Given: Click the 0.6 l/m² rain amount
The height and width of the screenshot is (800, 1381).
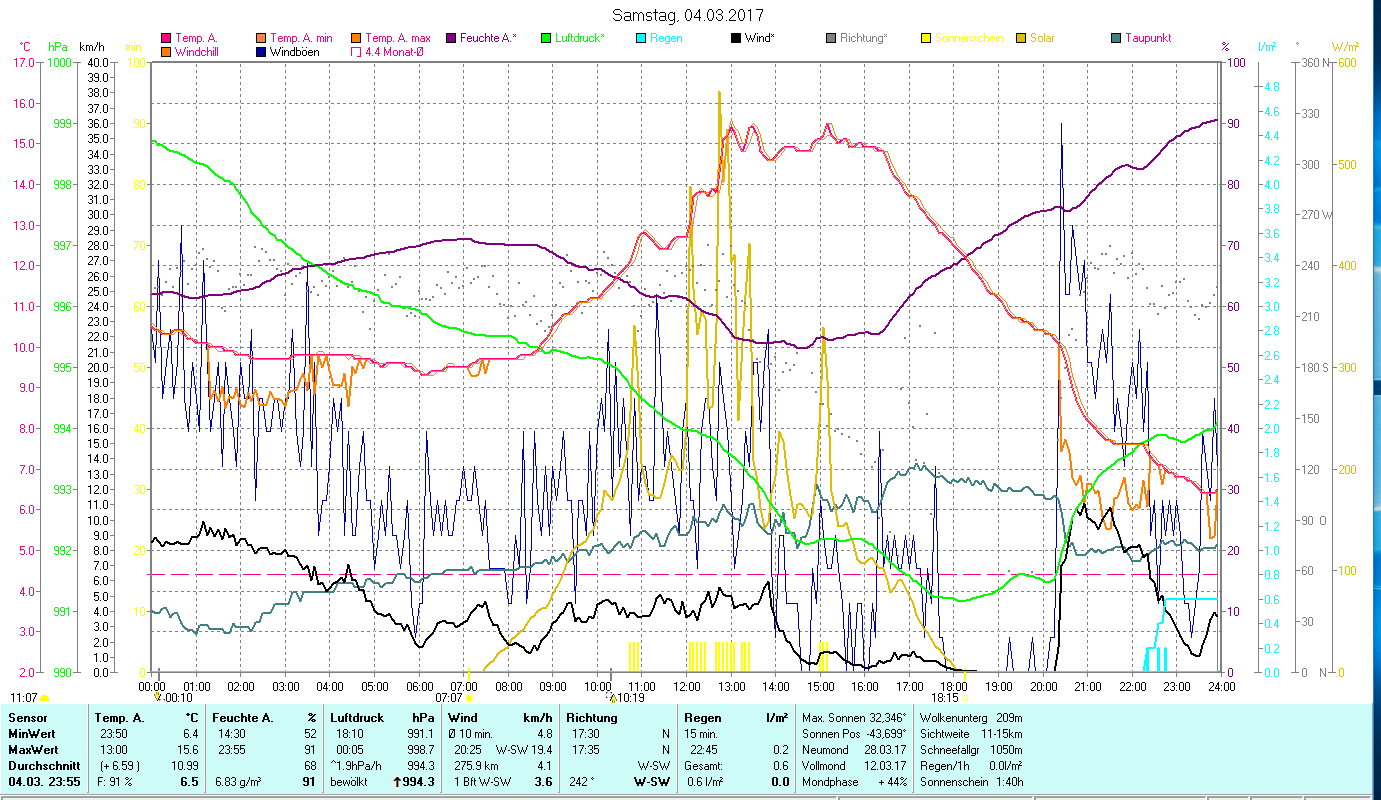Looking at the screenshot, I should 705,782.
